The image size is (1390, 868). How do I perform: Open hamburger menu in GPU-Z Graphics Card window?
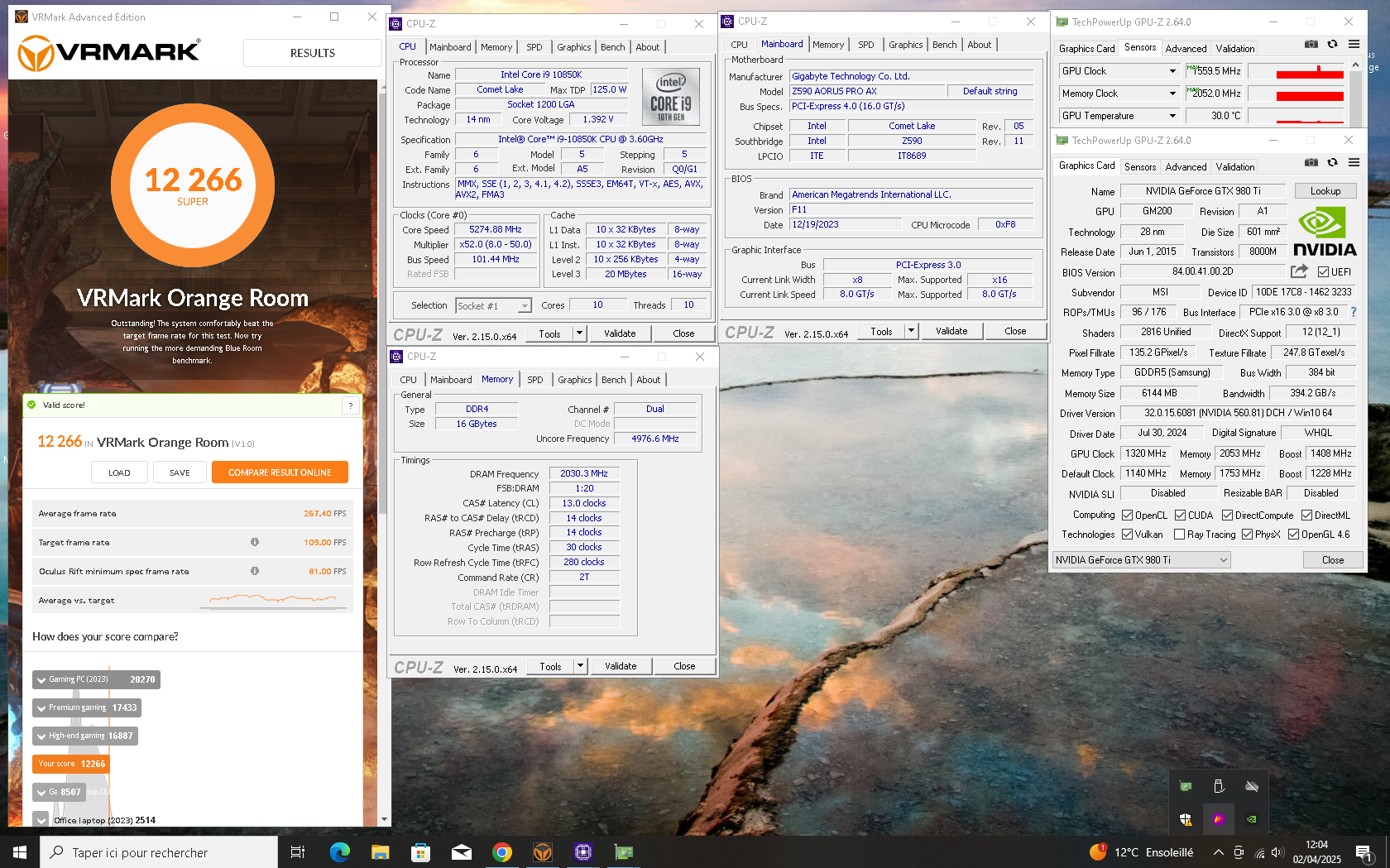pos(1354,163)
